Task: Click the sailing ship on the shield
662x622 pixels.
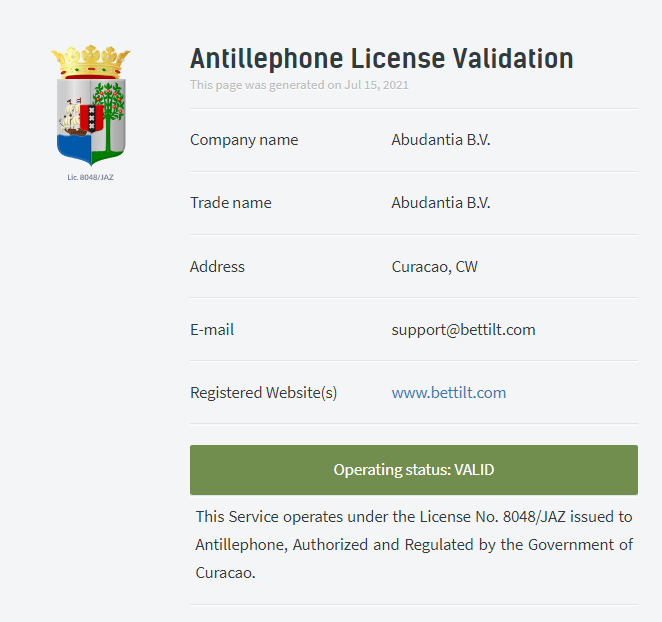Action: click(71, 118)
